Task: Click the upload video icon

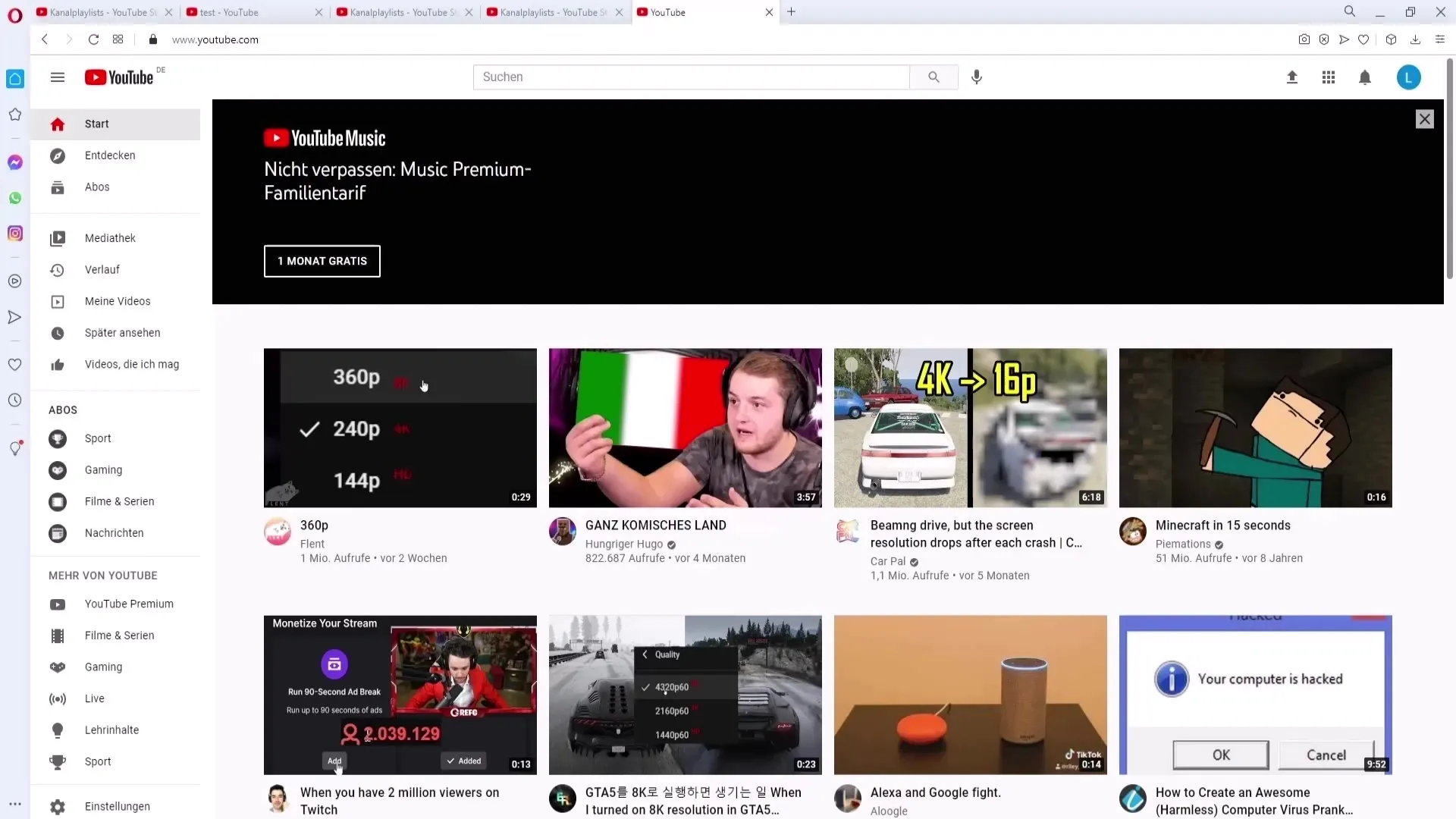Action: [x=1291, y=77]
